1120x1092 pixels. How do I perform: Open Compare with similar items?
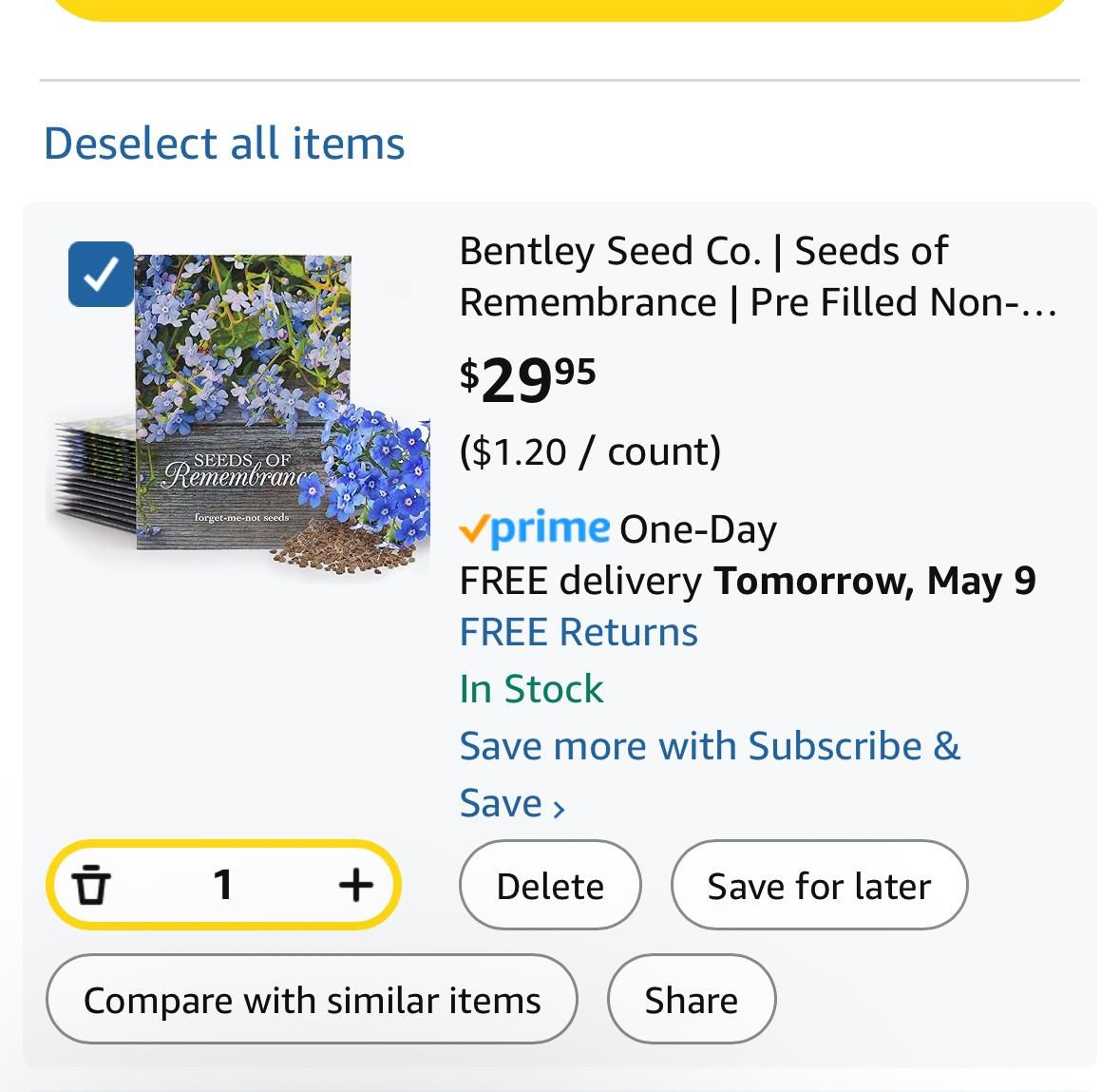click(312, 1000)
